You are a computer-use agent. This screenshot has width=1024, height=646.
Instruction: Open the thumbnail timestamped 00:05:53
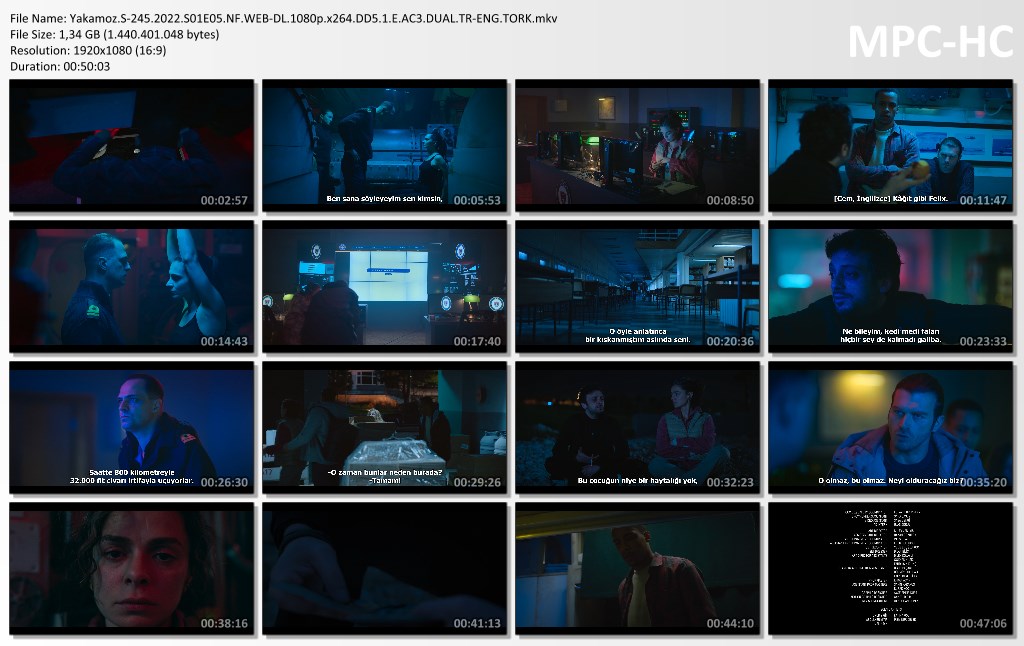click(x=385, y=145)
